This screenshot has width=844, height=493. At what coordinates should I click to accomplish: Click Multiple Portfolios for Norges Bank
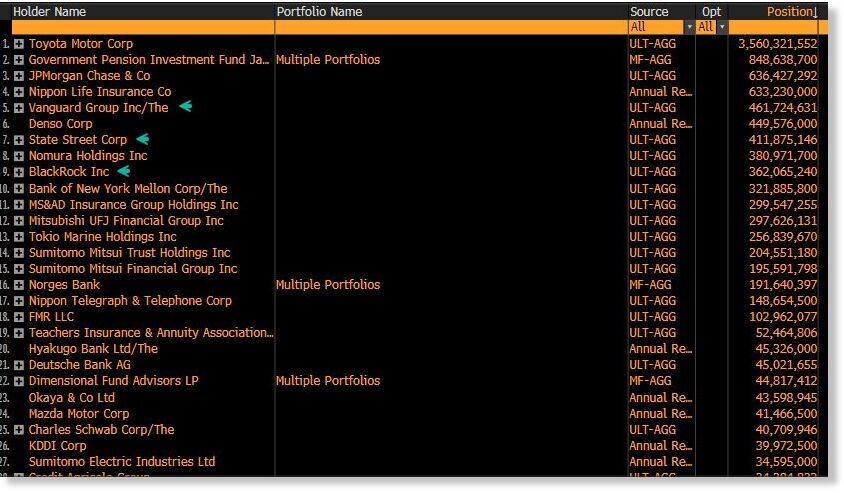pyautogui.click(x=328, y=285)
